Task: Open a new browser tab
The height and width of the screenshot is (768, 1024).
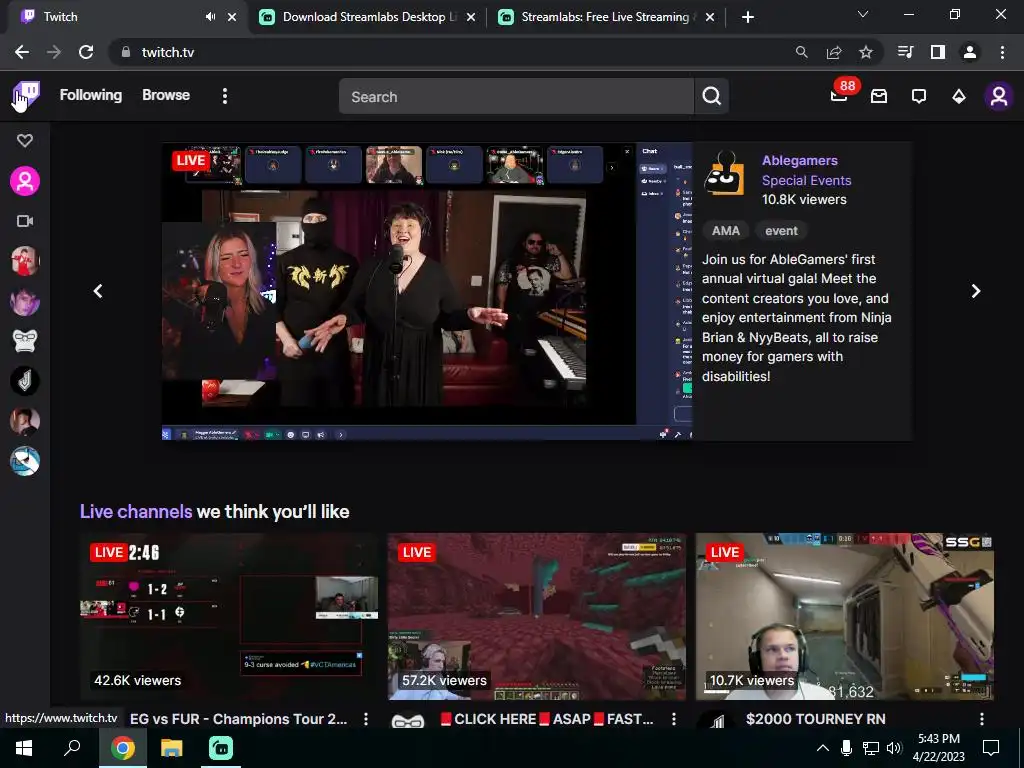Action: tap(748, 17)
